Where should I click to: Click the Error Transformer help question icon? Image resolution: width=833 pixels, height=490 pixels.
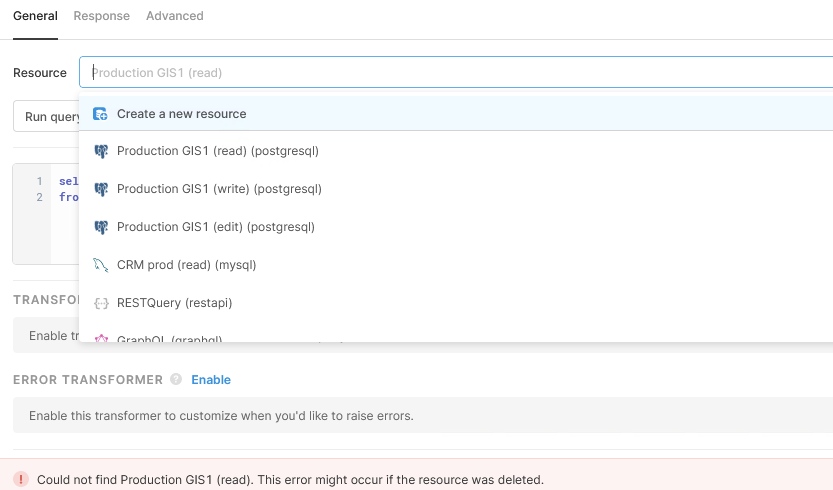pyautogui.click(x=176, y=380)
